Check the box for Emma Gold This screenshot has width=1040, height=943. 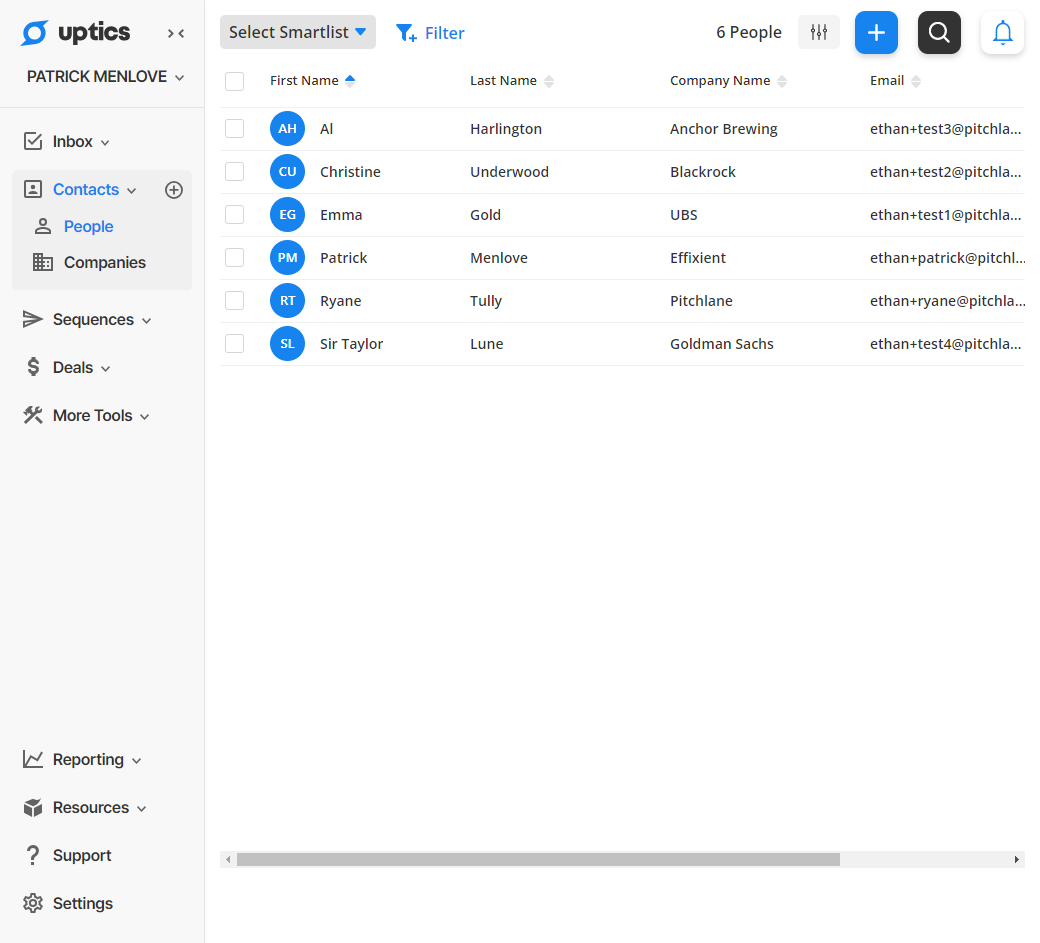point(234,215)
